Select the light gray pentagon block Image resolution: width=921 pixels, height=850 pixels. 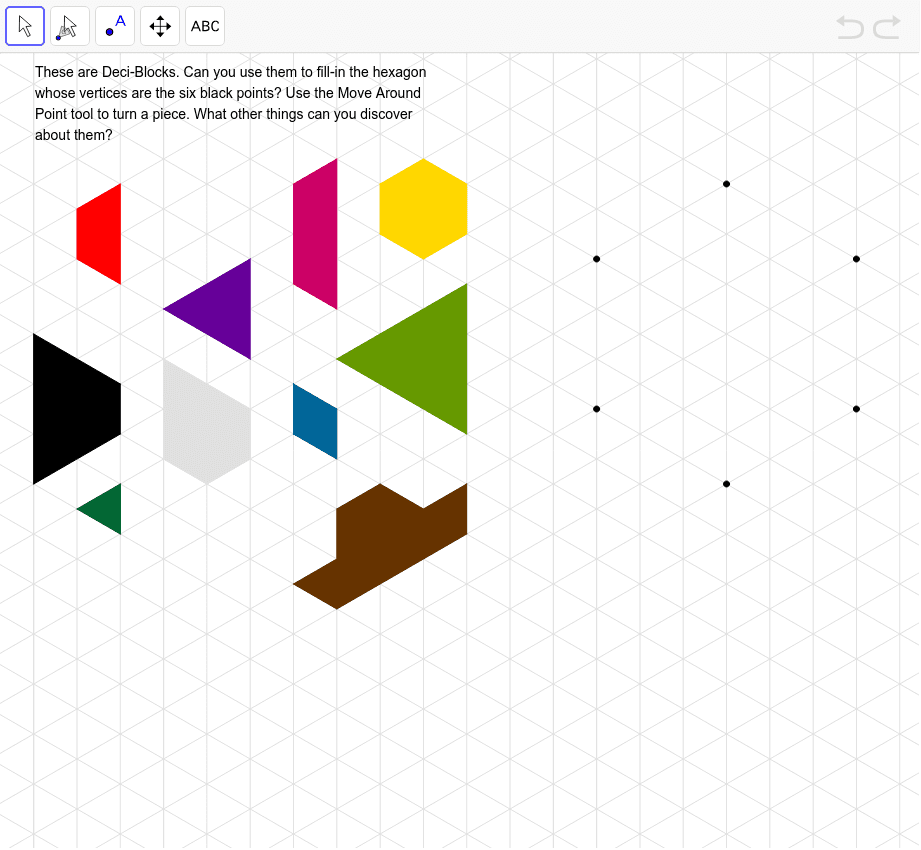[x=207, y=422]
